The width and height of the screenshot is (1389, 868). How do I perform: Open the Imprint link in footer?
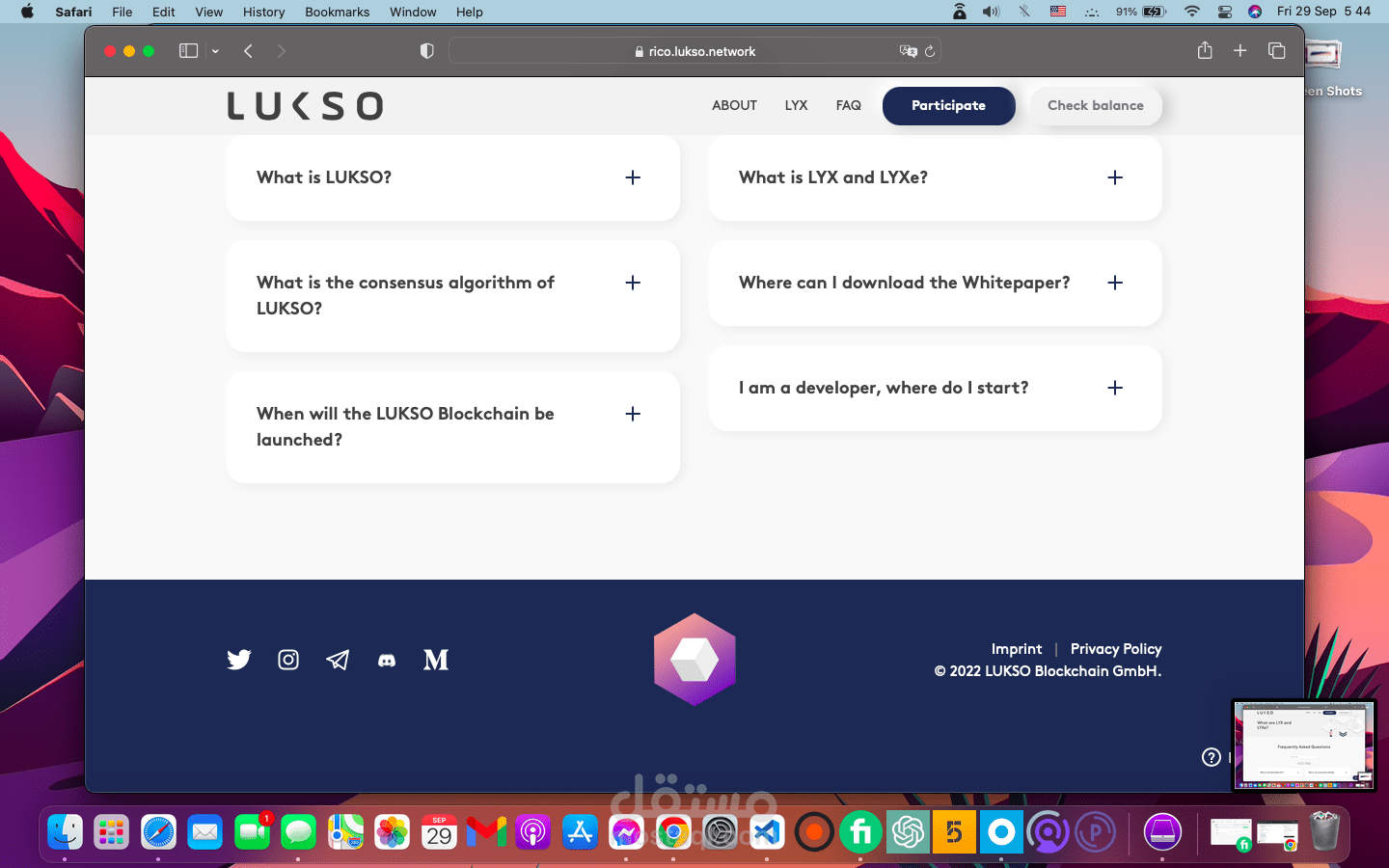[x=1017, y=649]
